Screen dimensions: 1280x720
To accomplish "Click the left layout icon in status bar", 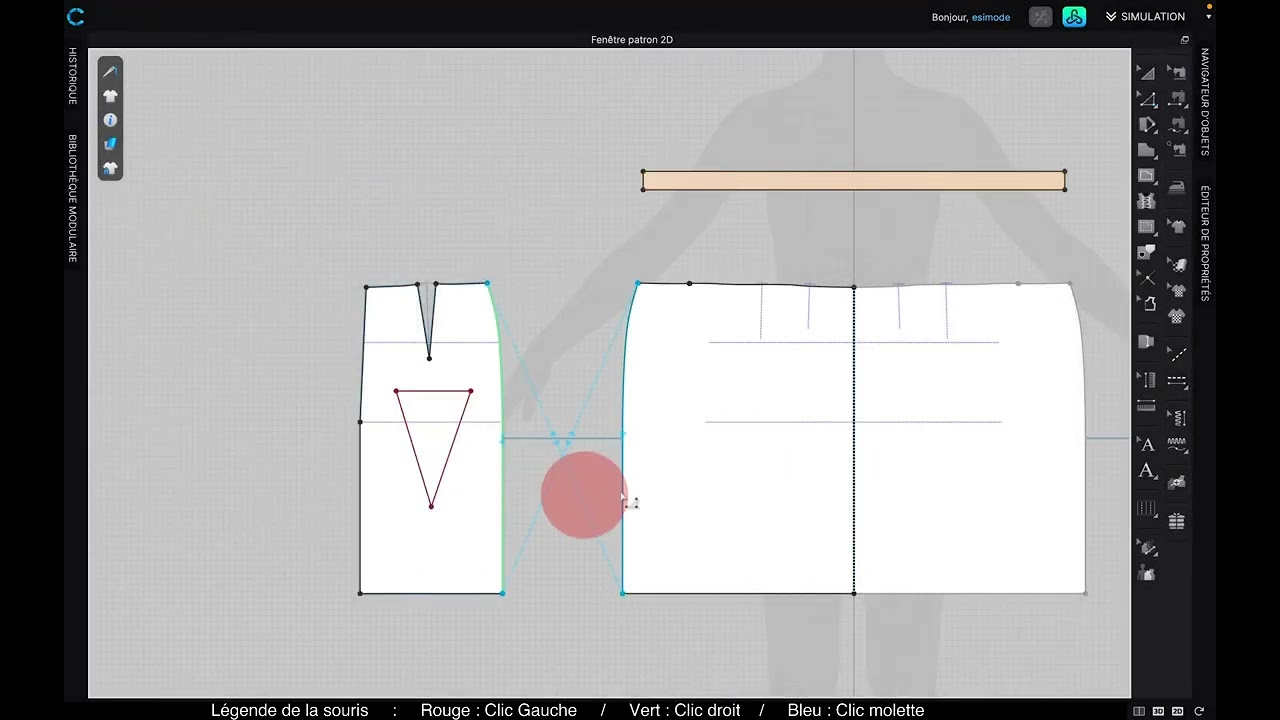I will click(1139, 711).
